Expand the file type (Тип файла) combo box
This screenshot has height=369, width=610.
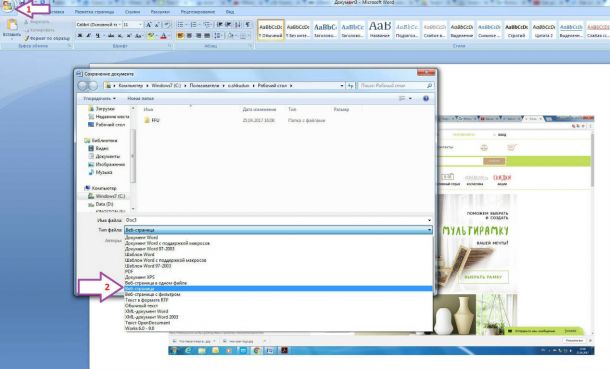pos(278,230)
